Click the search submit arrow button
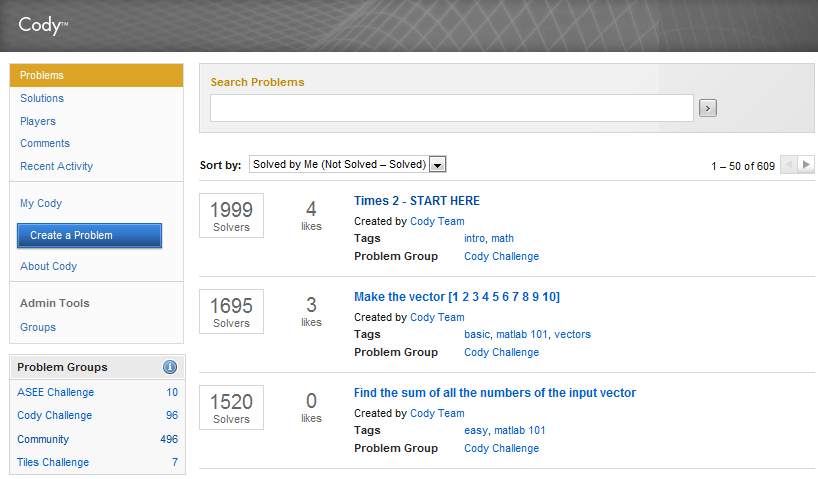The image size is (818, 479). coord(708,108)
